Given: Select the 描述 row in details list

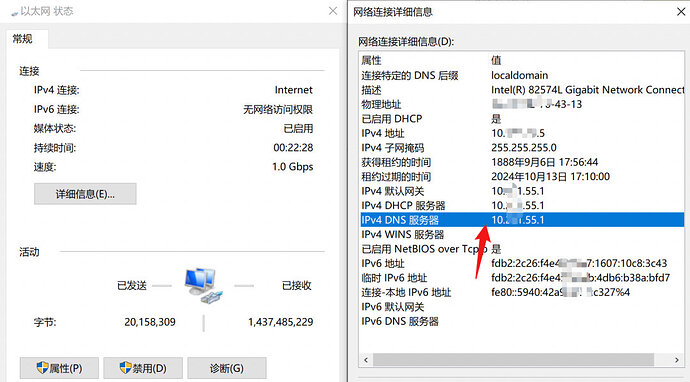Looking at the screenshot, I should point(522,90).
